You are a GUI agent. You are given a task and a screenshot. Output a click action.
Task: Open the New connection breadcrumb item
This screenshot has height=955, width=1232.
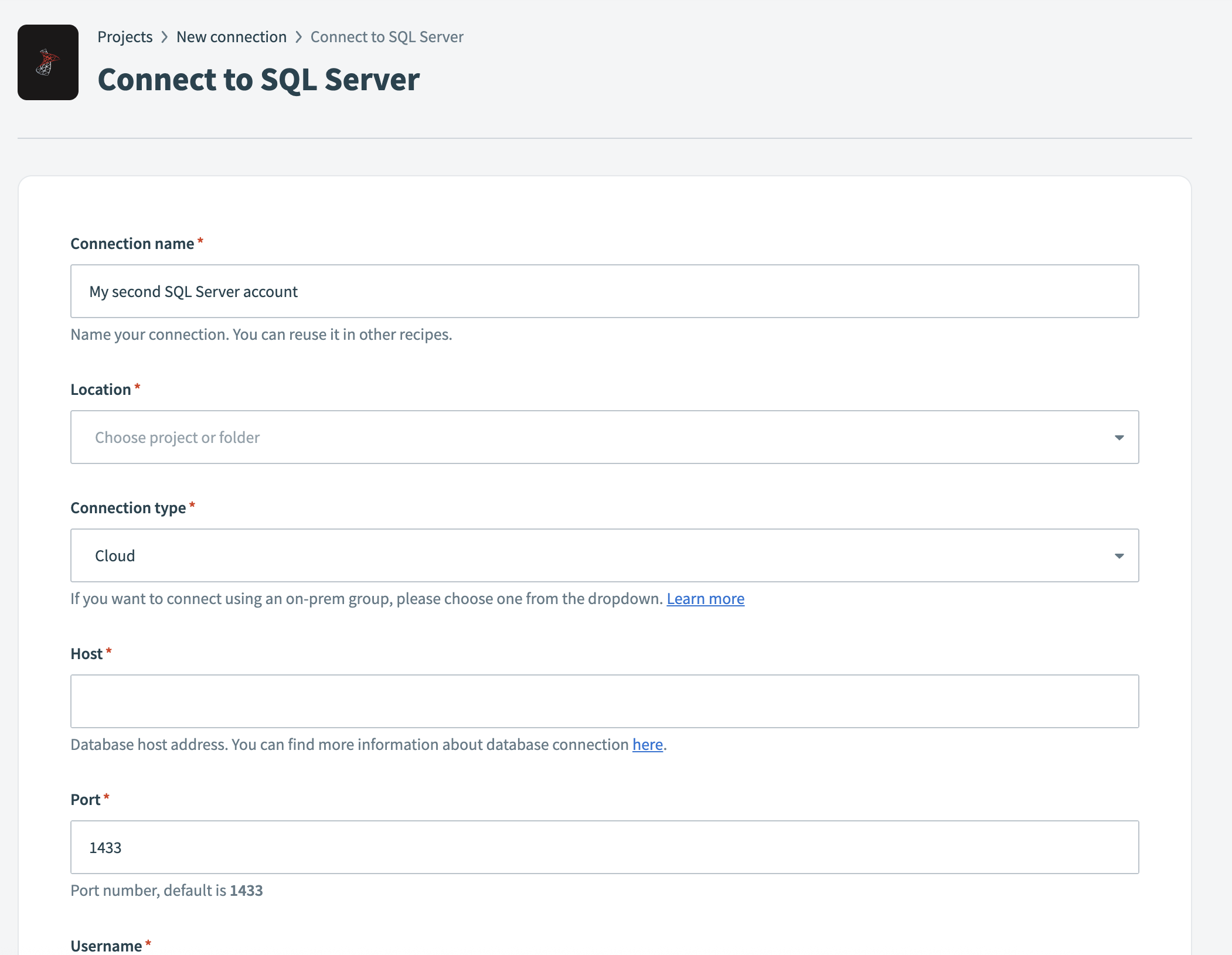[232, 36]
